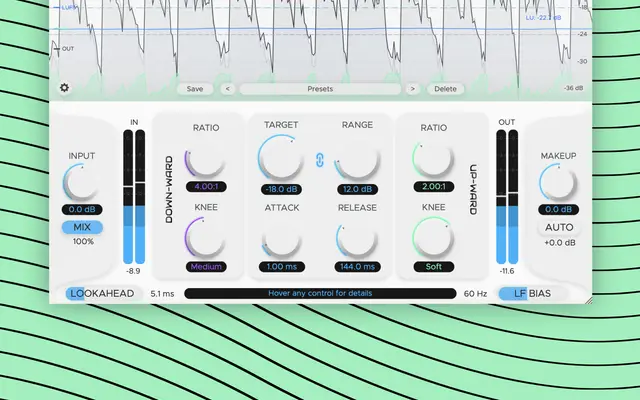Toggle the LF BIAS switch
Viewport: 640px width, 400px height.
(x=532, y=293)
